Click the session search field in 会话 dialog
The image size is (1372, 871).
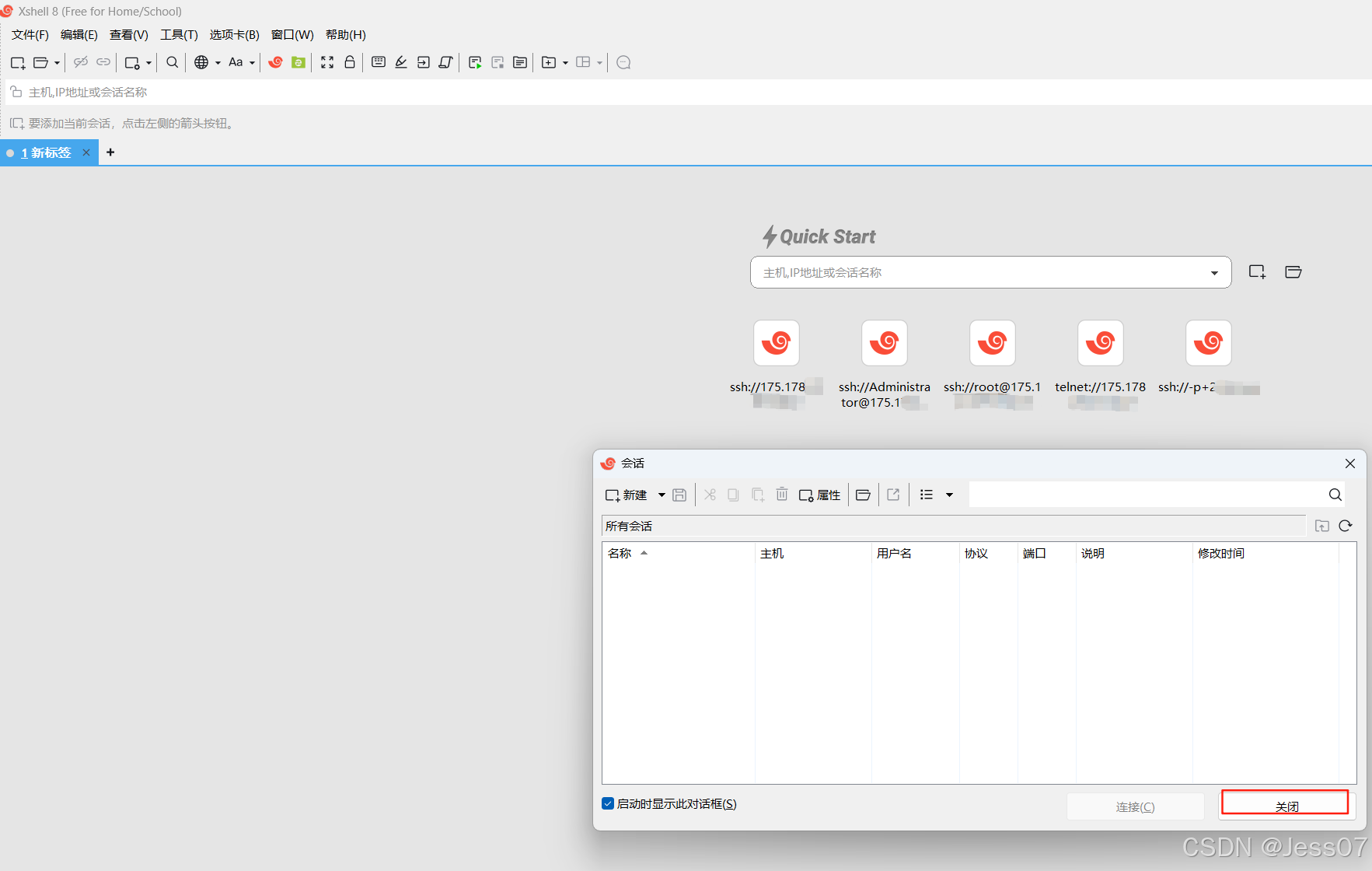click(x=1147, y=495)
